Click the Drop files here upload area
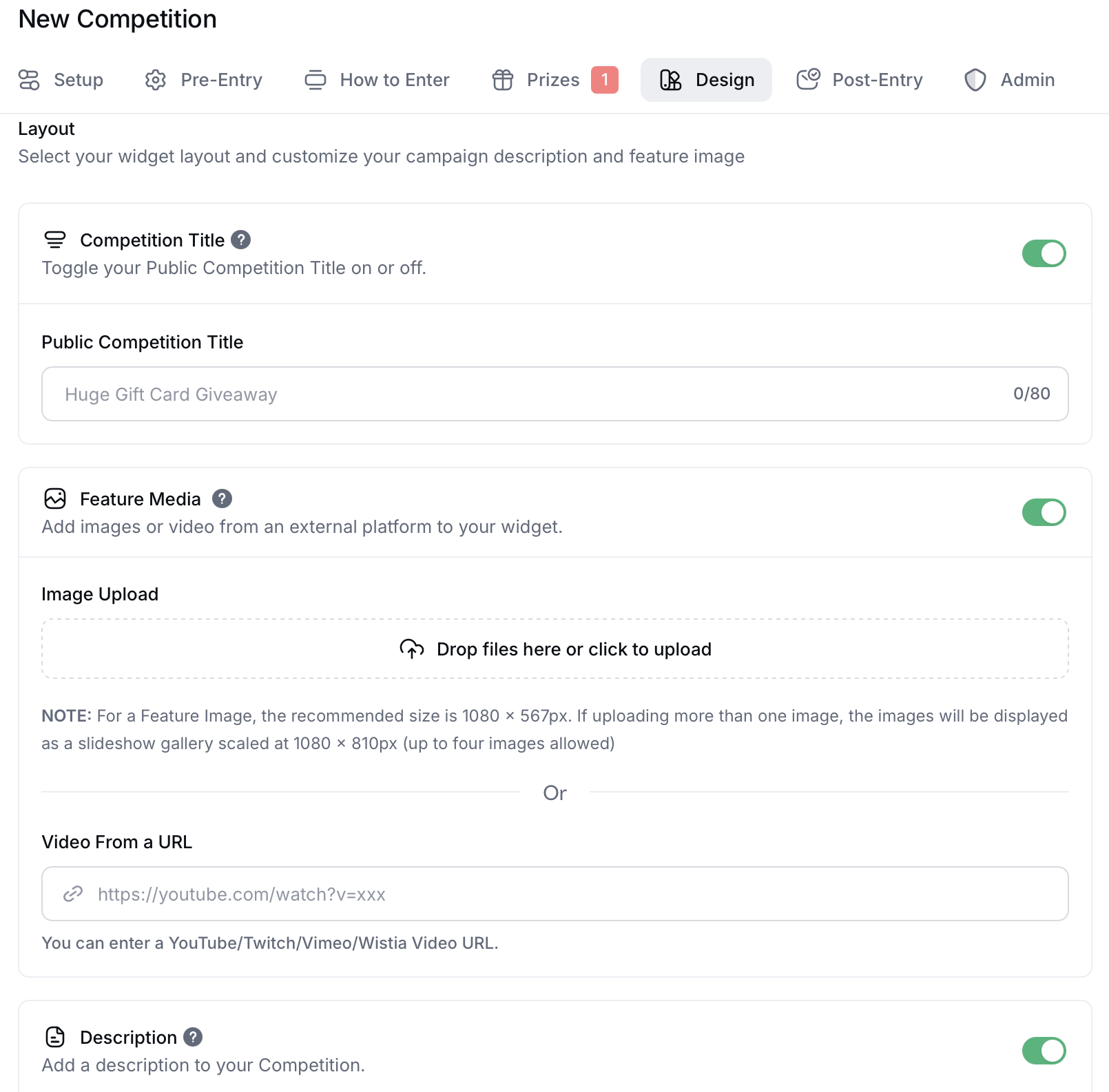The width and height of the screenshot is (1109, 1092). pyautogui.click(x=554, y=648)
